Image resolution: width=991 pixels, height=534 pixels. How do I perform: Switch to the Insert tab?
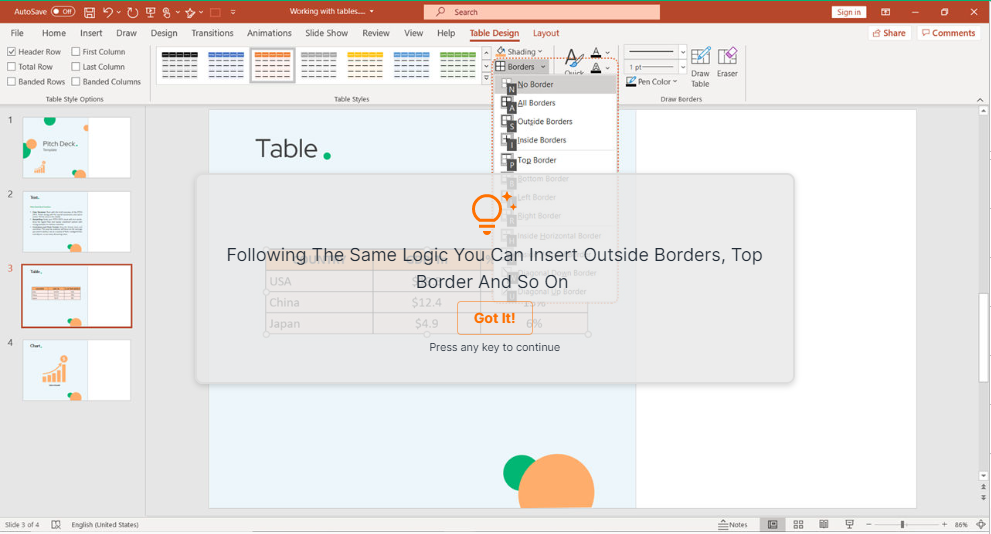tap(91, 33)
